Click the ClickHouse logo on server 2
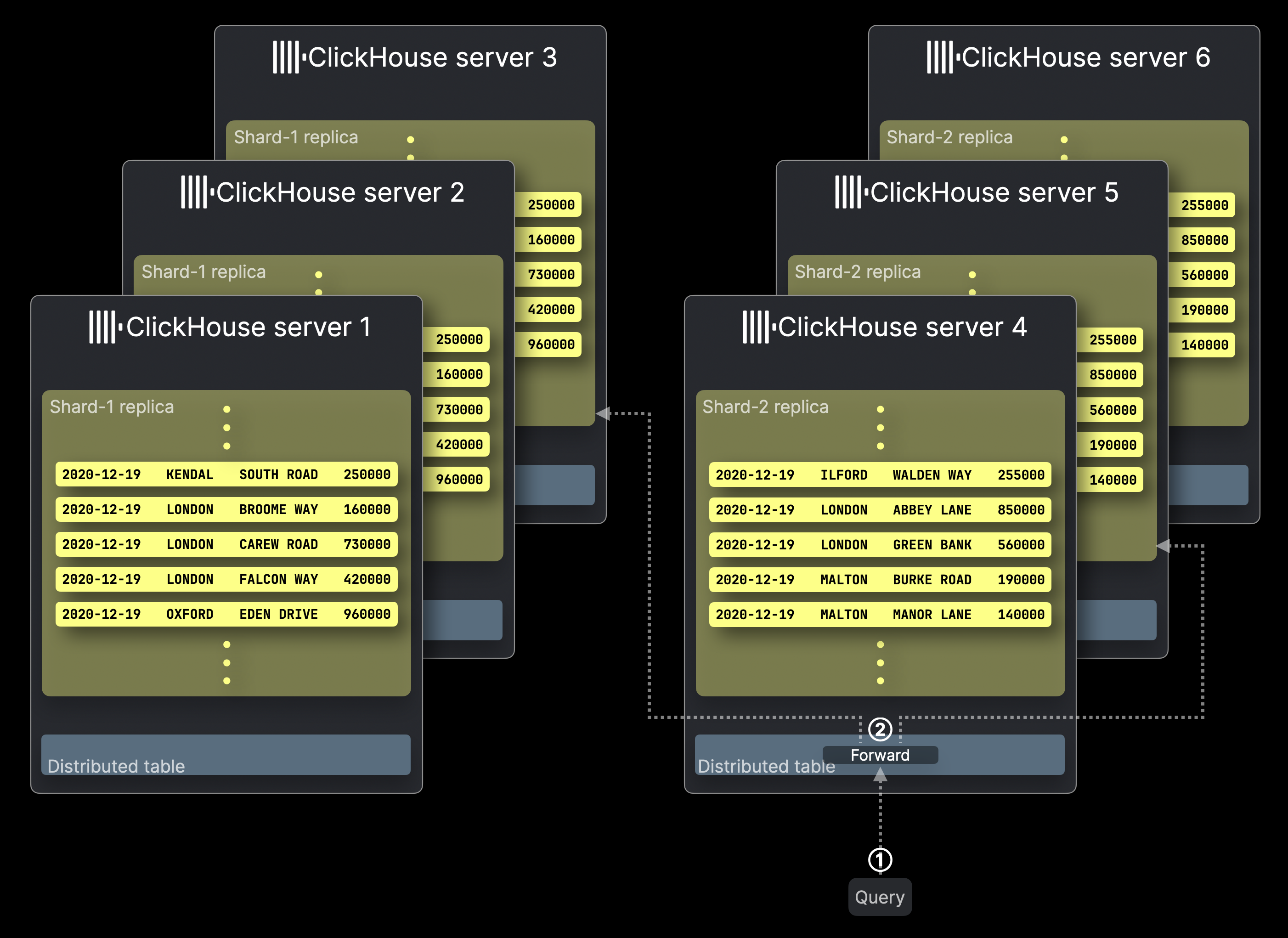 (x=197, y=192)
